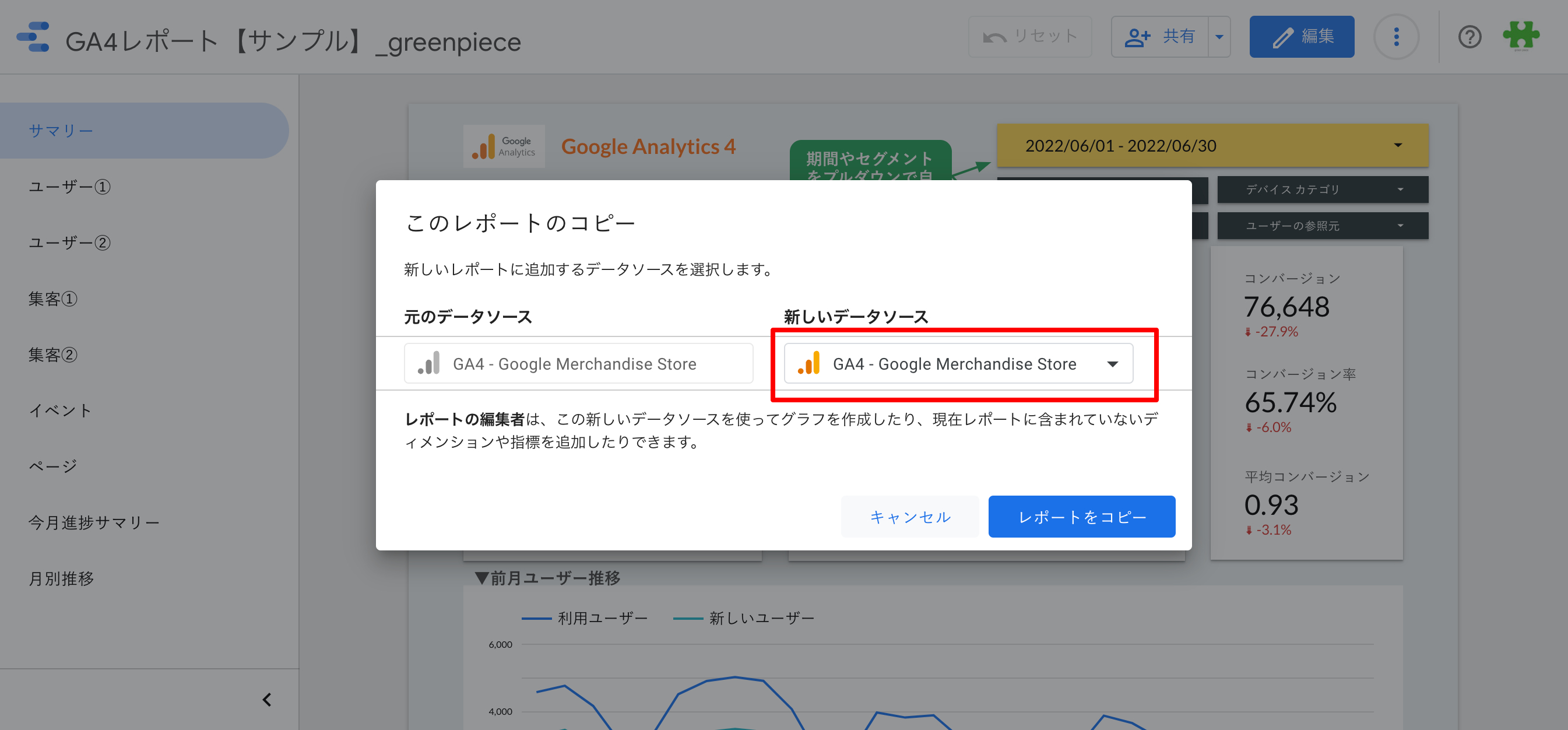
Task: Open the share dropdown arrow
Action: (x=1219, y=37)
